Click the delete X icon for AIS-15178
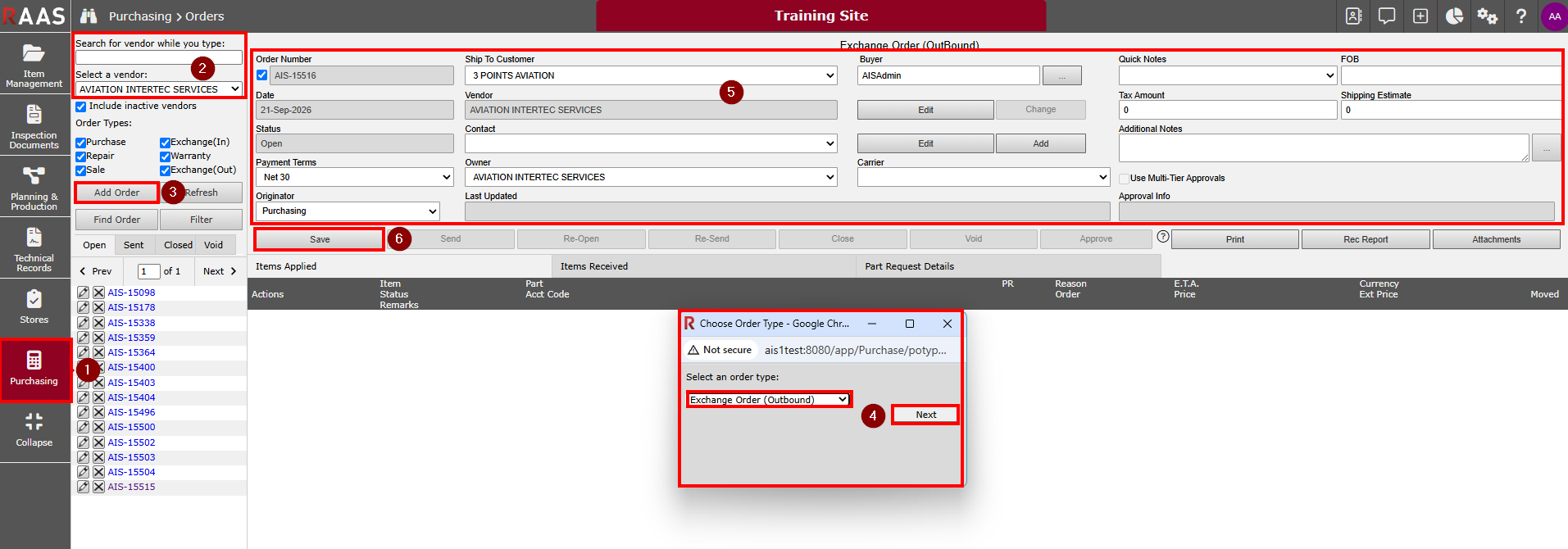This screenshot has width=1568, height=549. (x=98, y=307)
